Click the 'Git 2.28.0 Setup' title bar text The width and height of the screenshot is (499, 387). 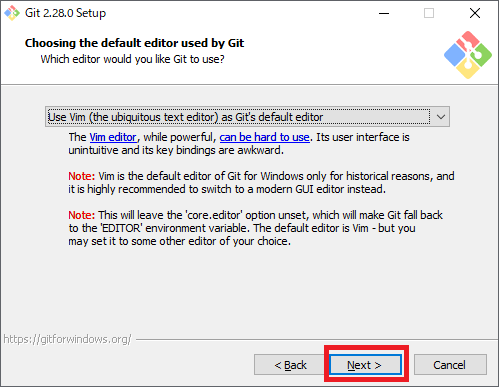[65, 13]
